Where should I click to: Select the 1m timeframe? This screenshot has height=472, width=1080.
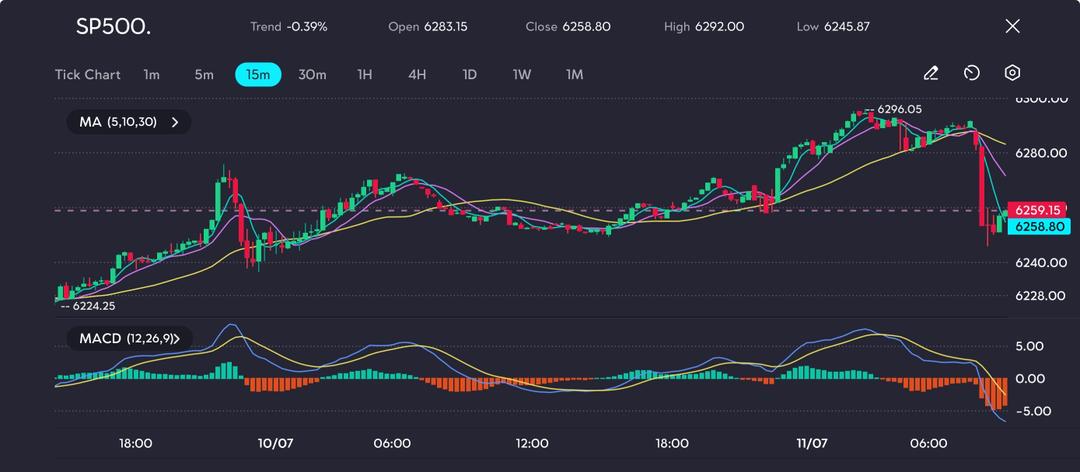point(151,75)
